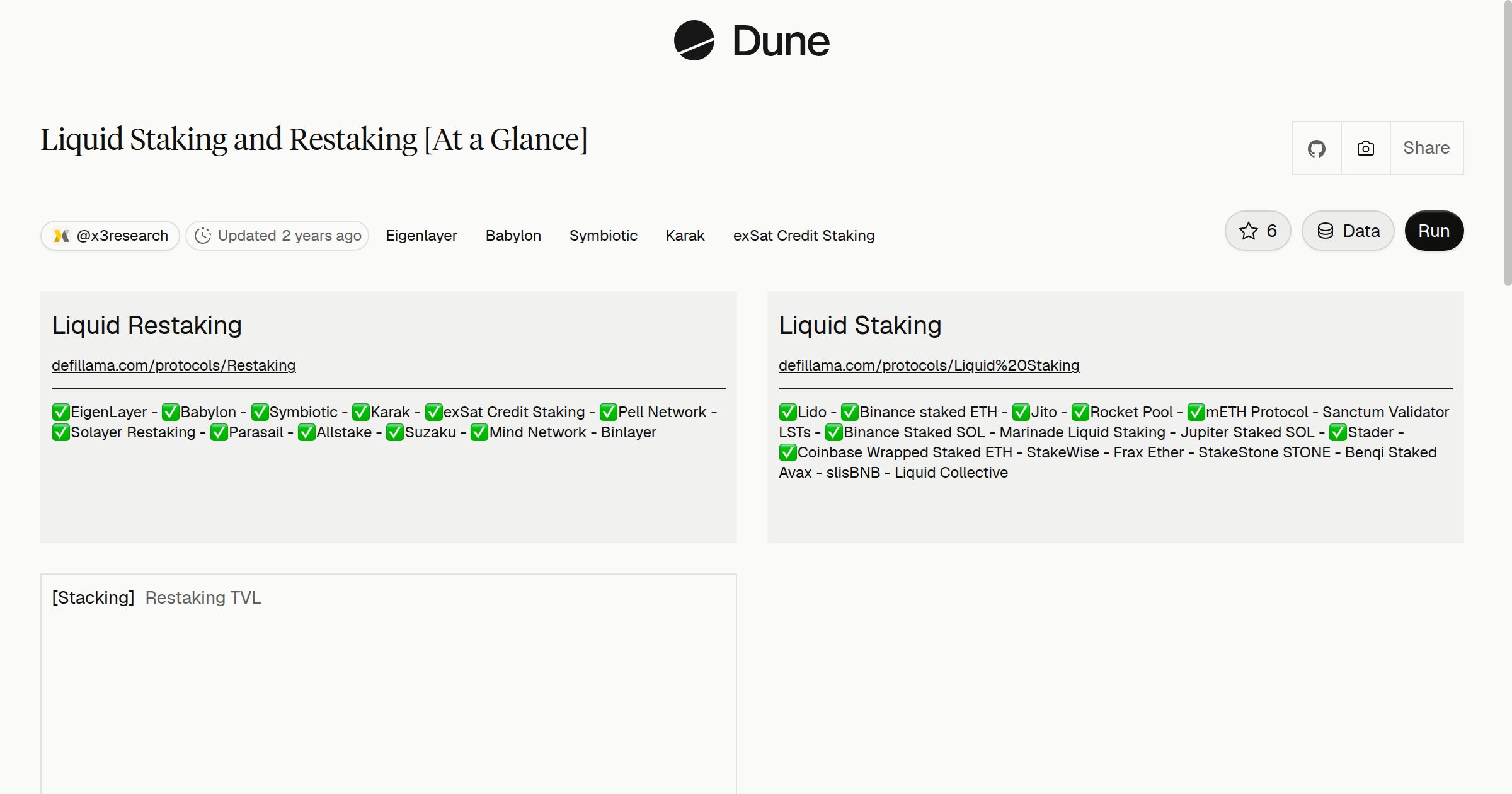Click the Share button
The image size is (1512, 794).
1426,148
